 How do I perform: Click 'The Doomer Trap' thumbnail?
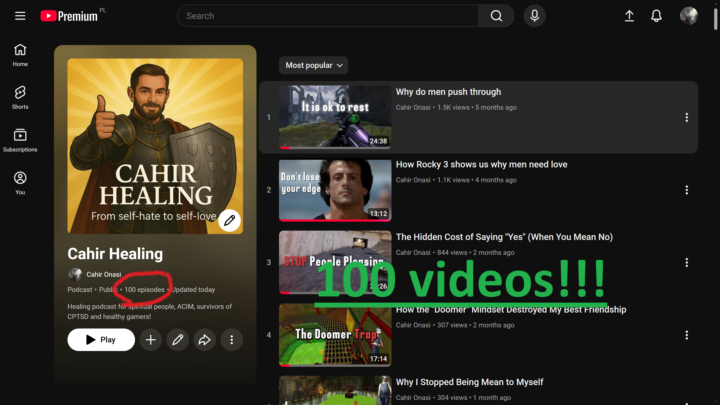335,335
